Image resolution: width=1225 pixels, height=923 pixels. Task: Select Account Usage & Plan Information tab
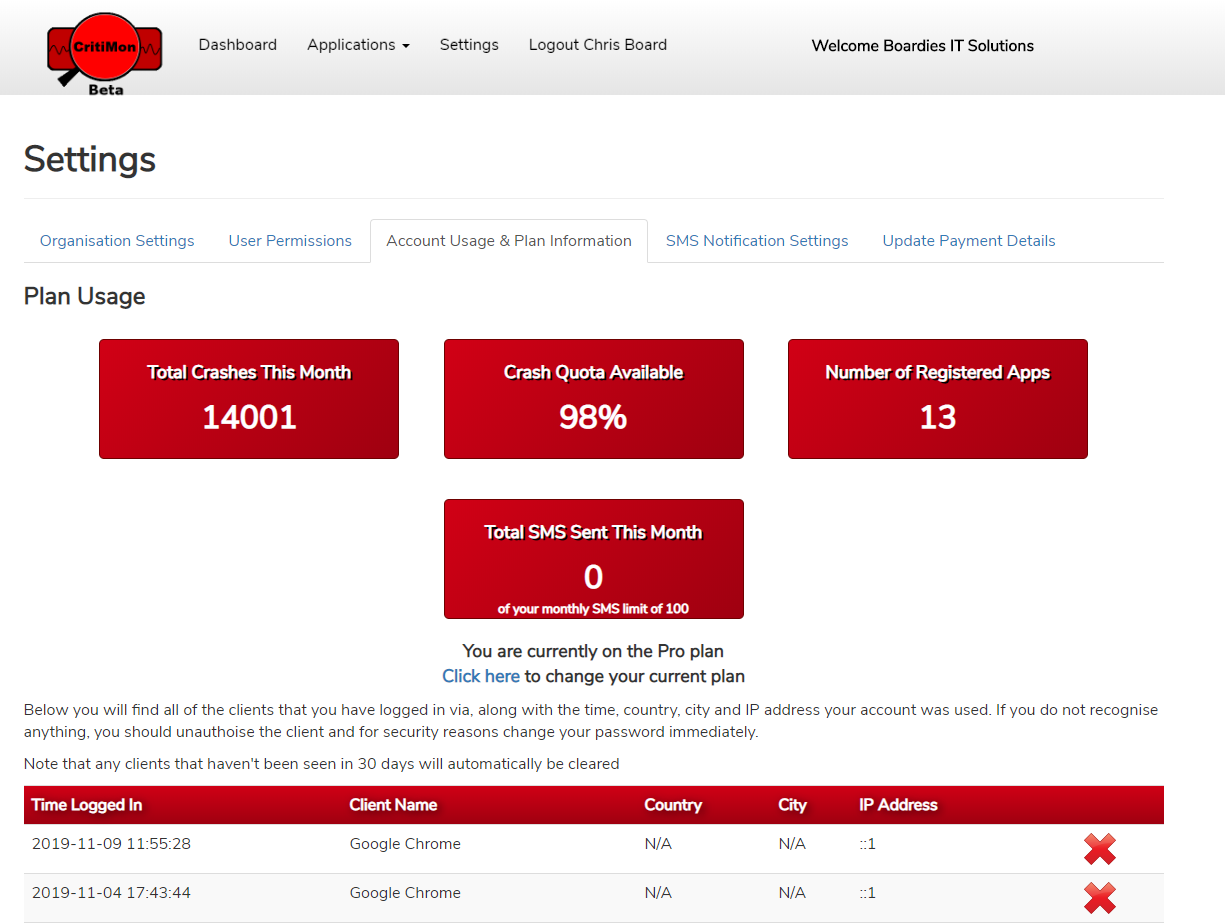509,241
